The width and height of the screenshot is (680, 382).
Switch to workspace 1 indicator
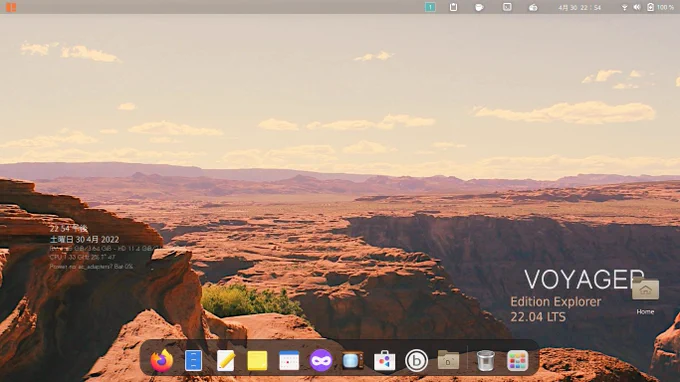(430, 7)
